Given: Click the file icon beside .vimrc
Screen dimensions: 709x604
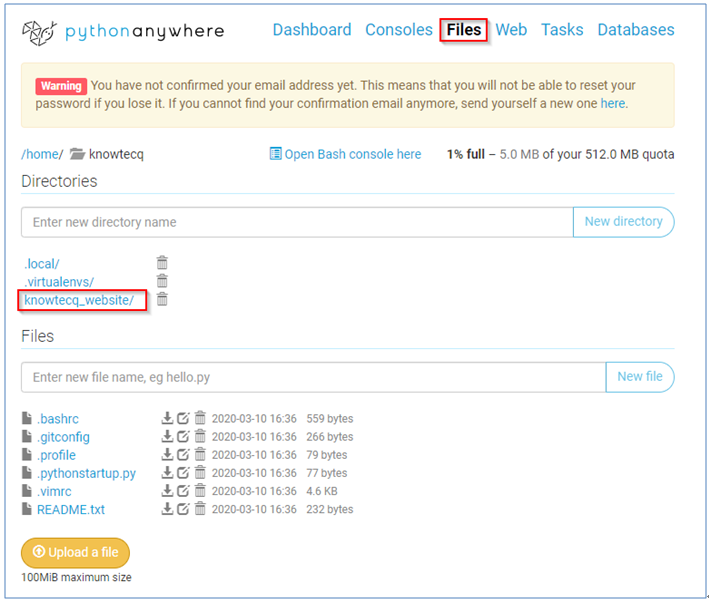Looking at the screenshot, I should [27, 491].
